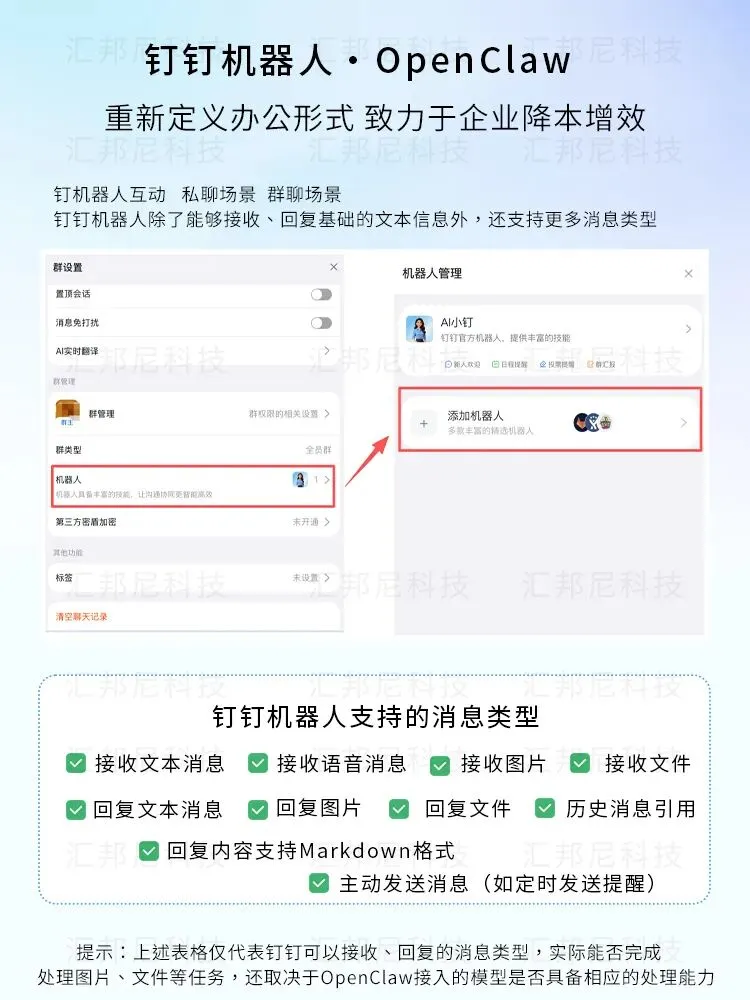Click the green check beside 回复图片
Image resolution: width=750 pixels, height=1000 pixels.
(x=258, y=809)
